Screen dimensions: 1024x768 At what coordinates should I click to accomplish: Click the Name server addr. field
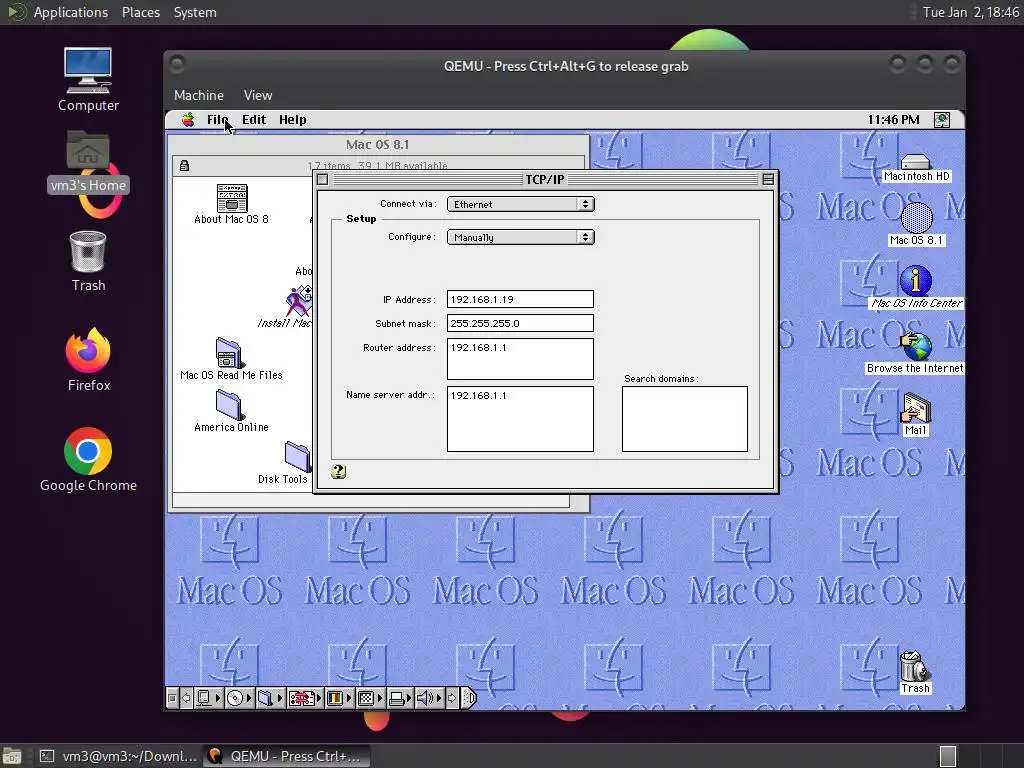point(520,419)
